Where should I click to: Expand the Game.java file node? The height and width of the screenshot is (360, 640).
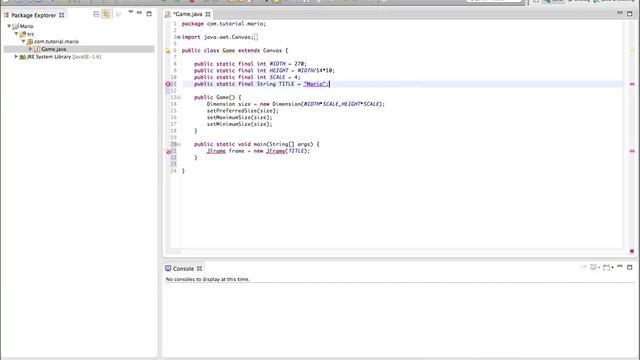30,49
